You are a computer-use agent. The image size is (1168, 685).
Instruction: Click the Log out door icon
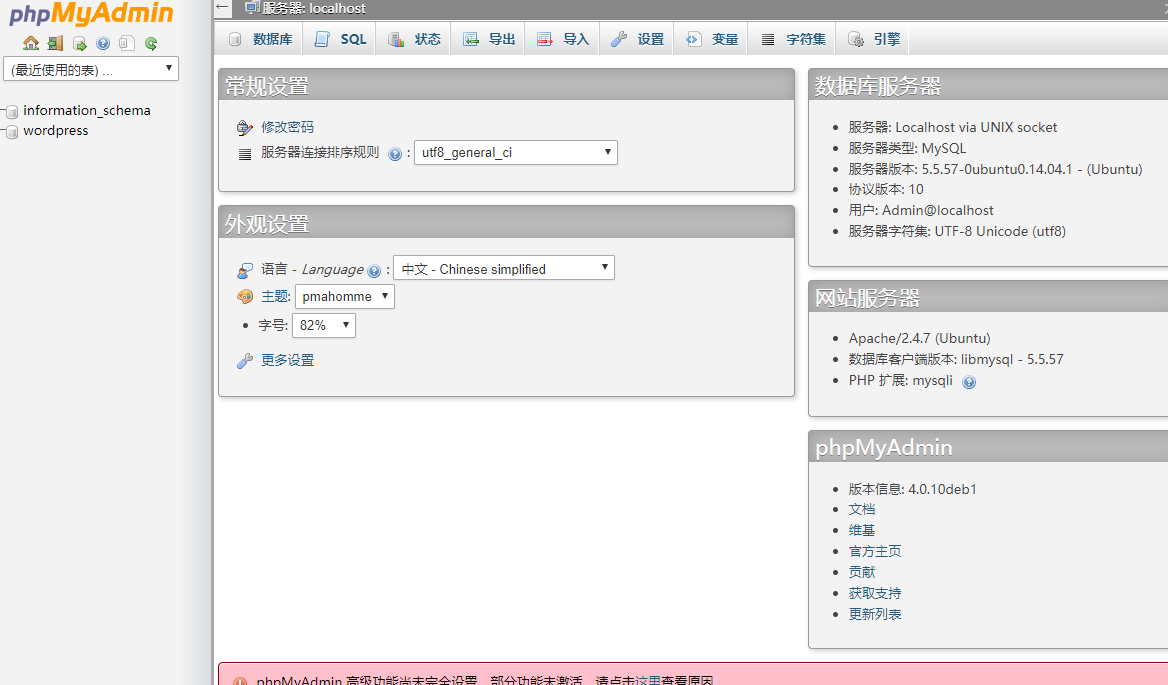pyautogui.click(x=55, y=43)
